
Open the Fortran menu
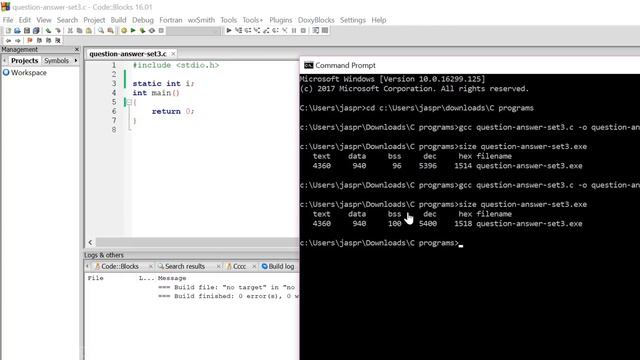coord(171,20)
